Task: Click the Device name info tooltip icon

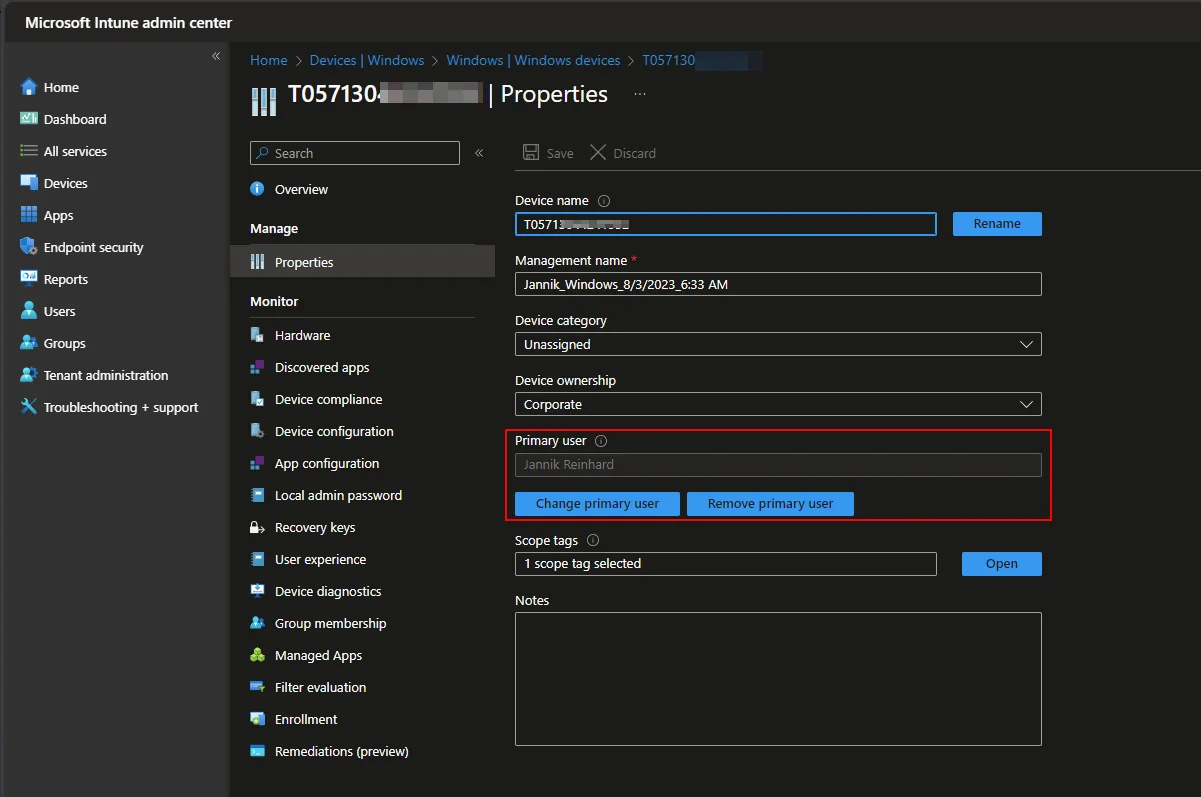Action: (x=603, y=201)
